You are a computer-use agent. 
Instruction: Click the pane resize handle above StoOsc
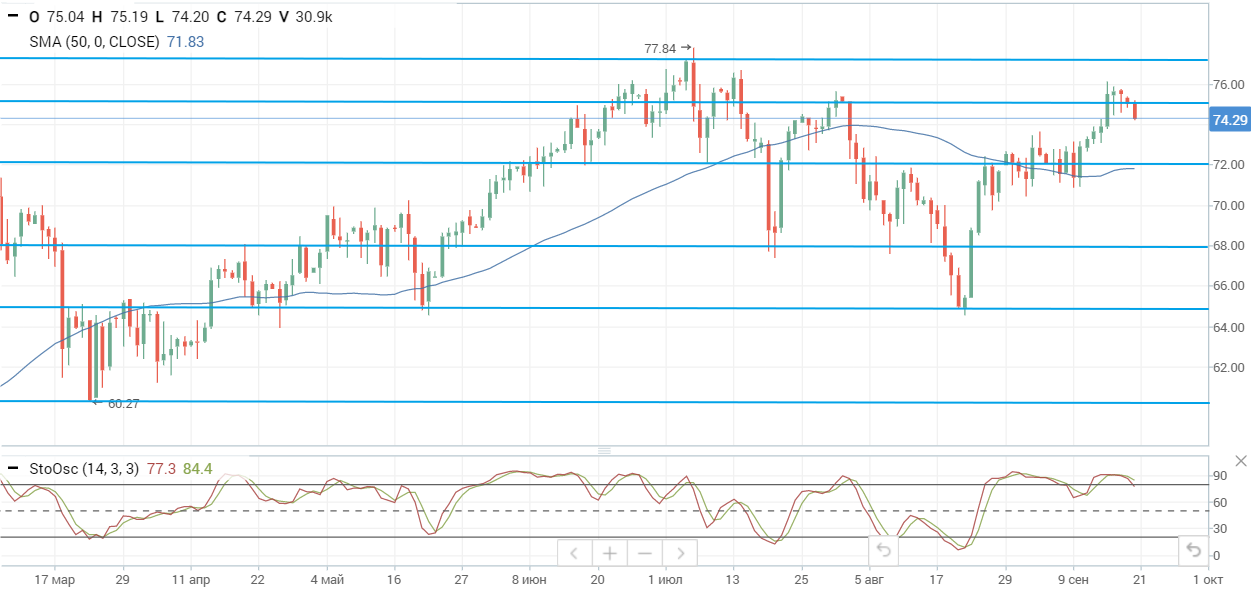[x=604, y=451]
